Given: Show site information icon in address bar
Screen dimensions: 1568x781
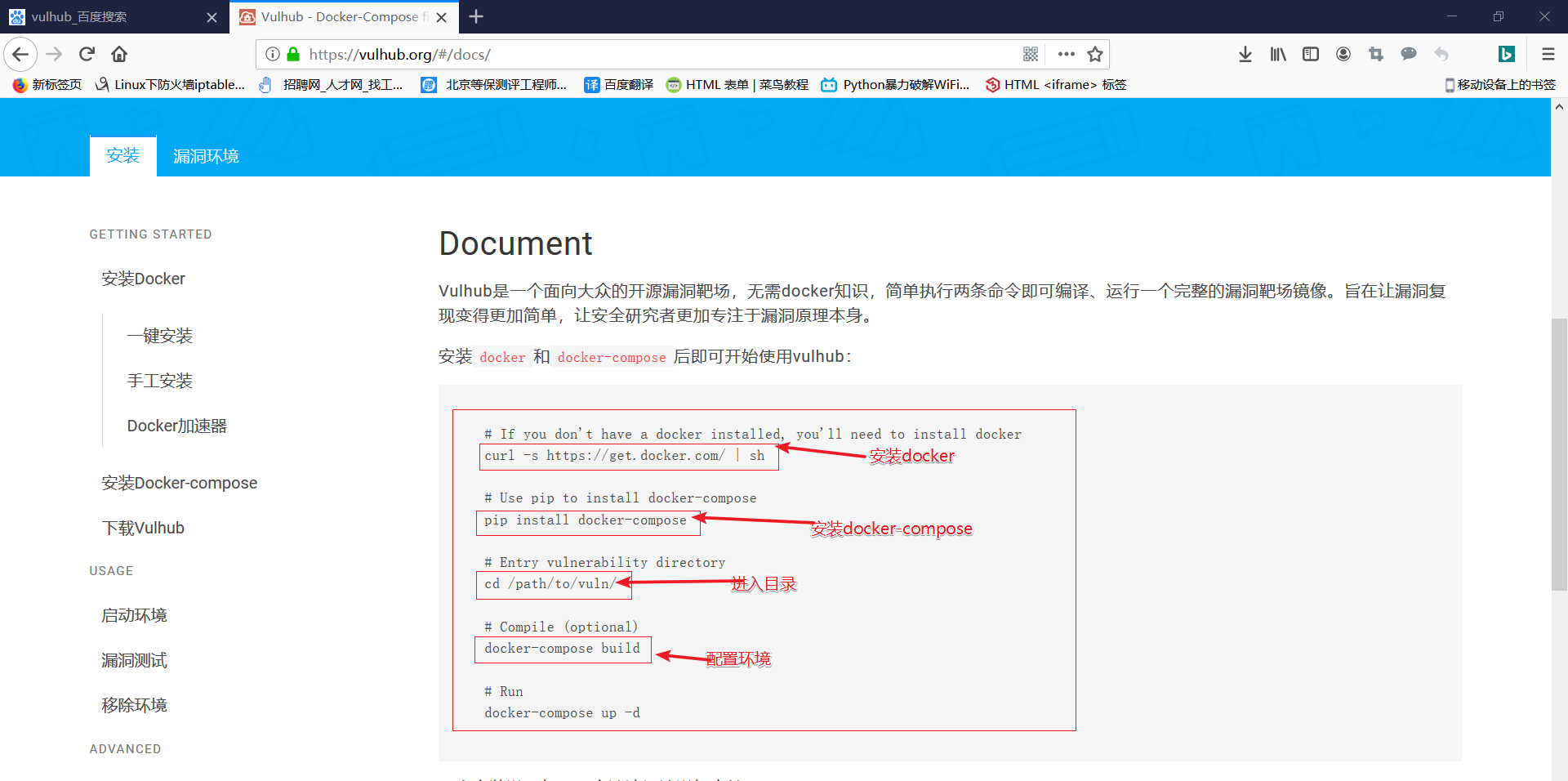Looking at the screenshot, I should [x=273, y=55].
